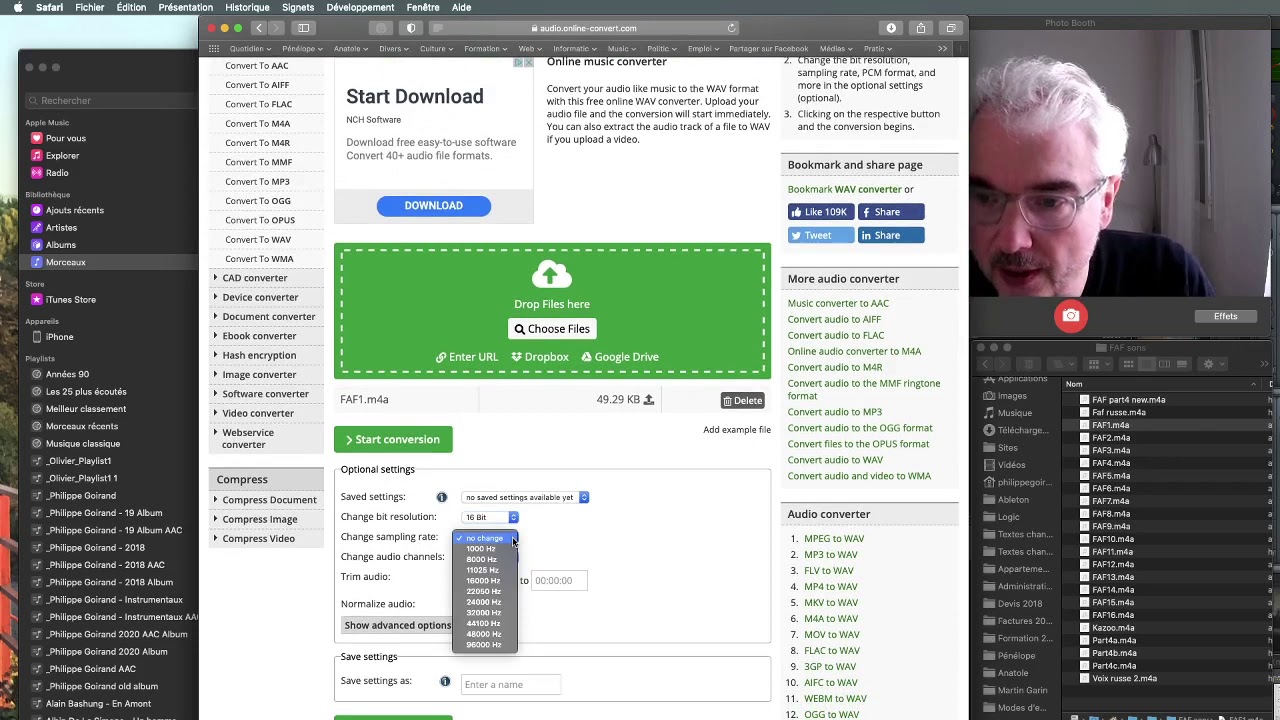Image resolution: width=1280 pixels, height=720 pixels.
Task: Open the Saved settings dropdown
Action: [x=526, y=497]
